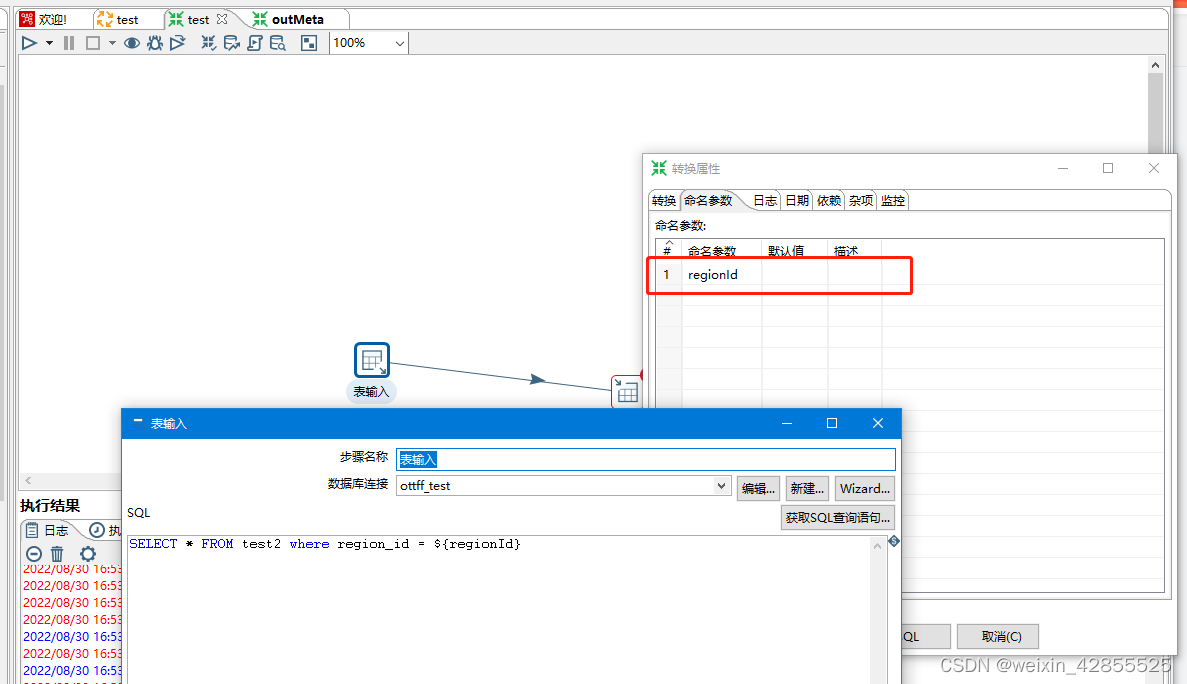Stop the transformation

click(x=91, y=42)
